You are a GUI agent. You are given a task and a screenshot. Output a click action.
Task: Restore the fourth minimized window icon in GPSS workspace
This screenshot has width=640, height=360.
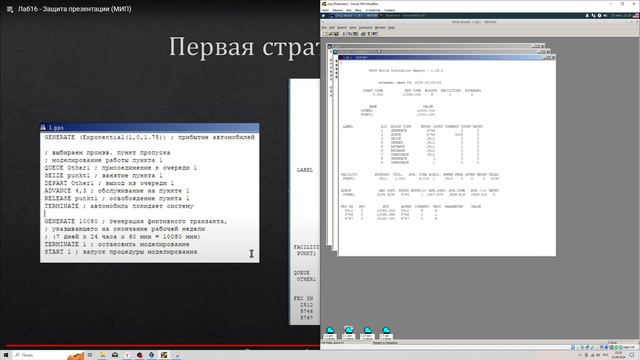[386, 333]
